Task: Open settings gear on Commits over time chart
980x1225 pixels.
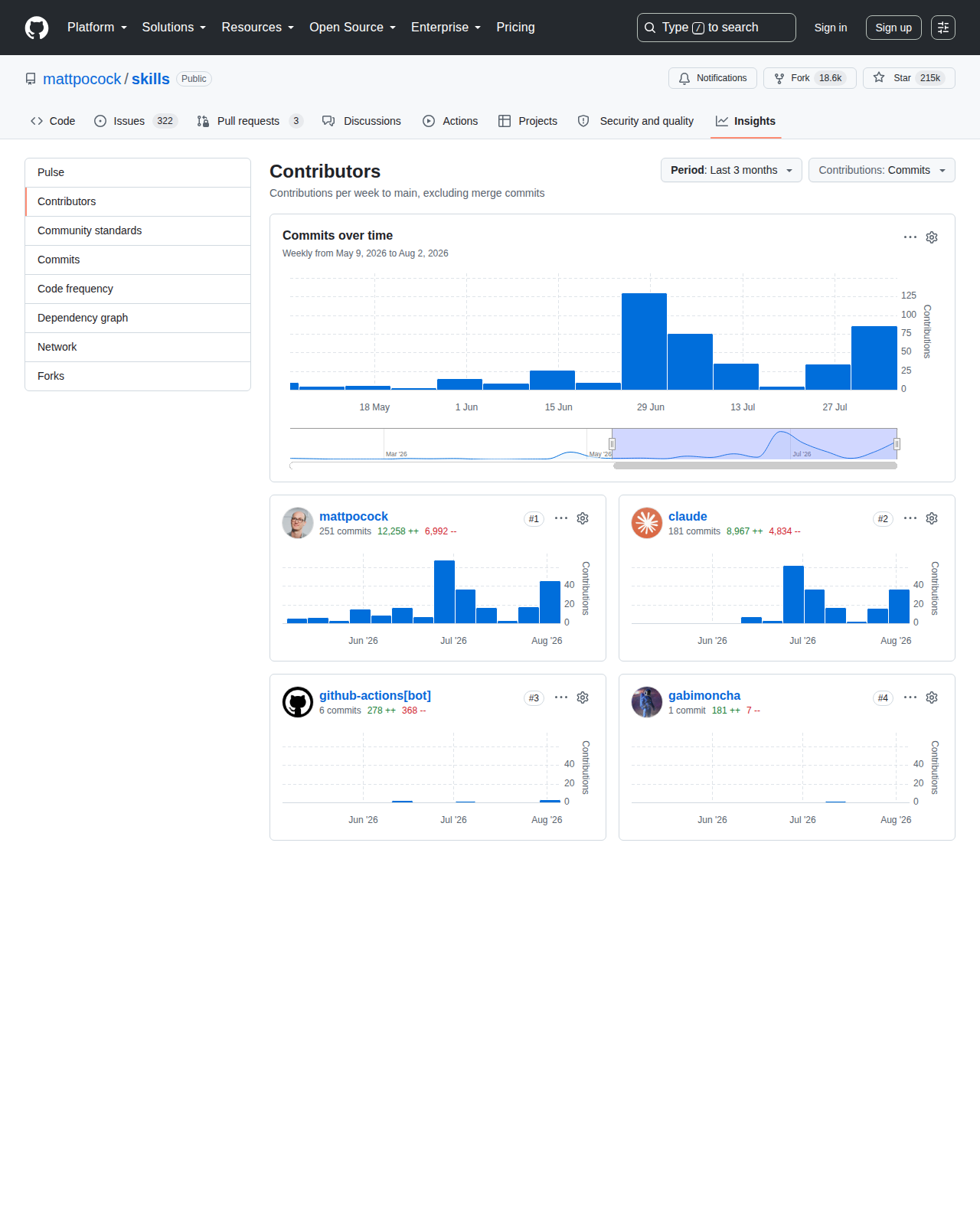Action: click(932, 237)
